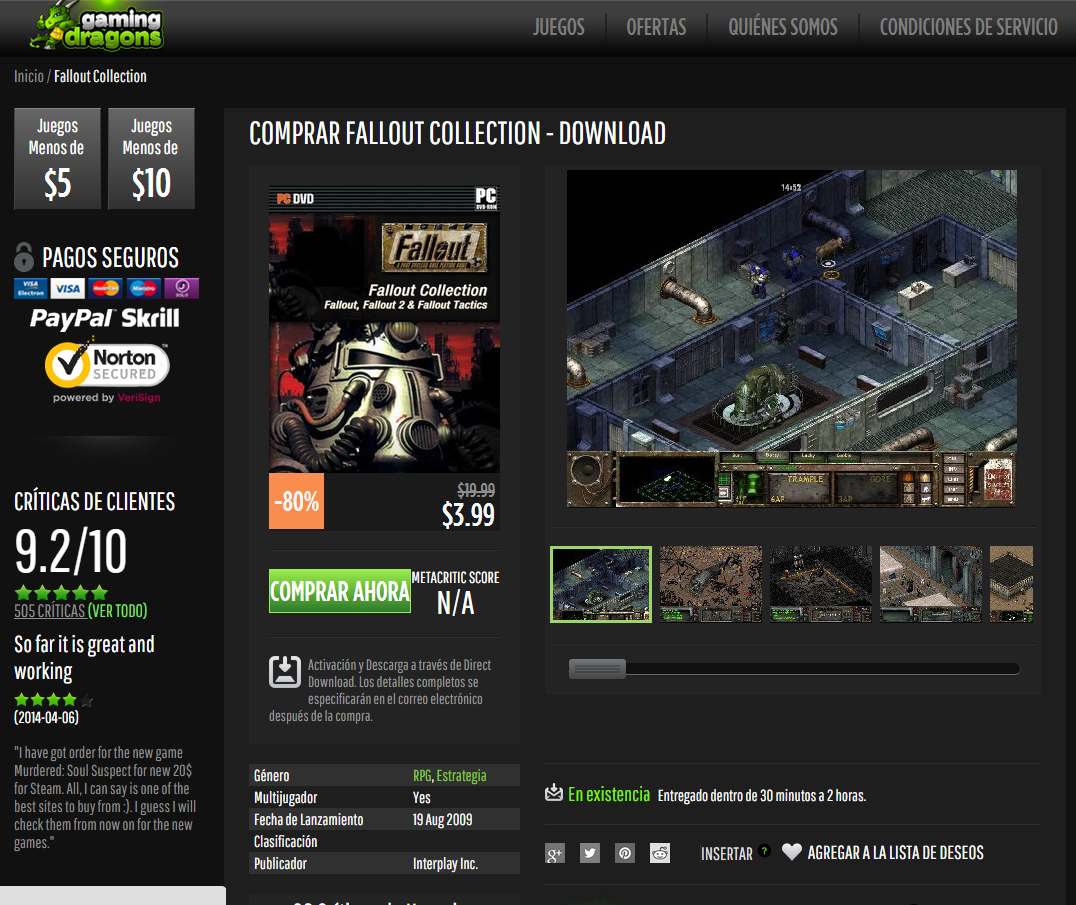Open the RPG genre link
Image resolution: width=1076 pixels, height=905 pixels.
[422, 775]
